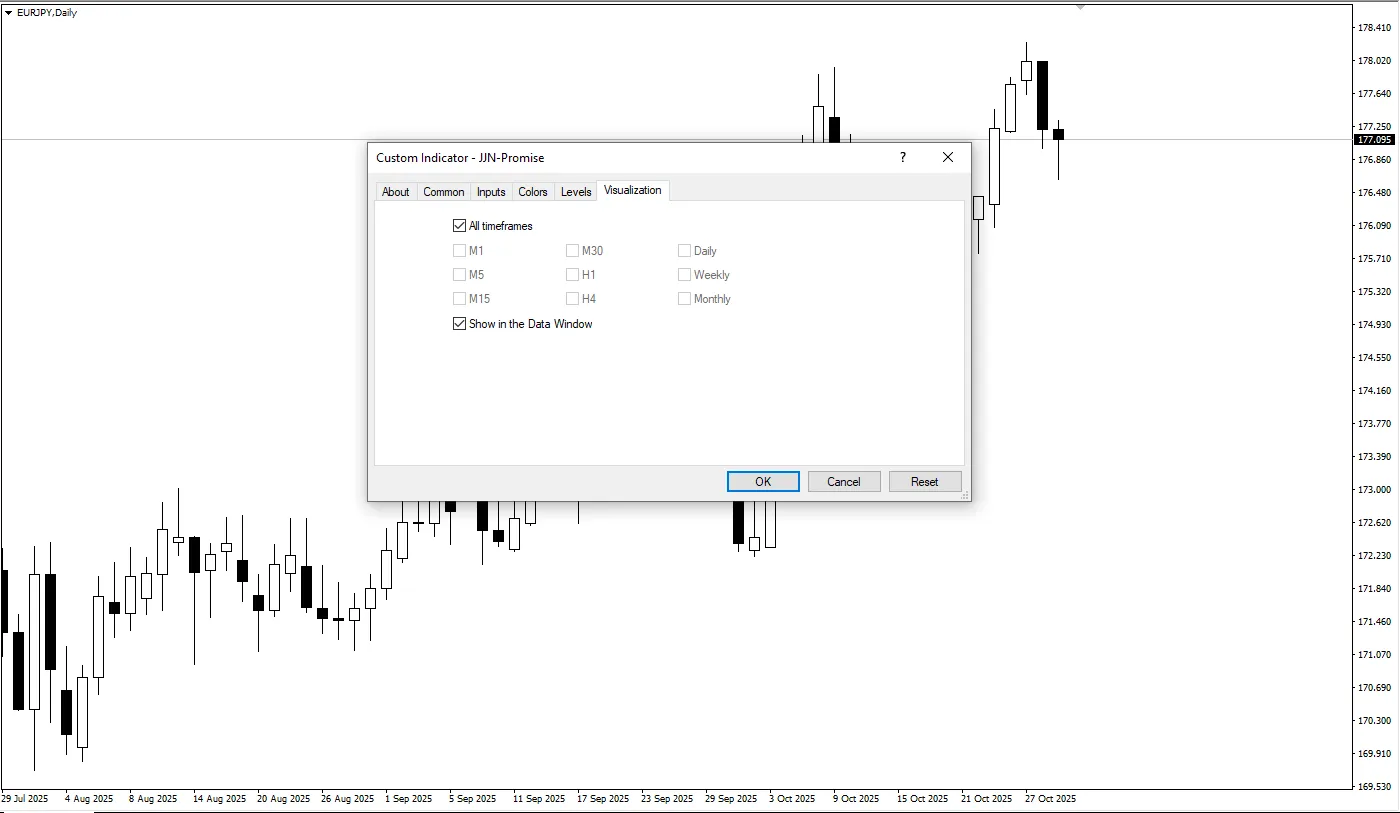Toggle the Daily timeframe checkbox

685,251
